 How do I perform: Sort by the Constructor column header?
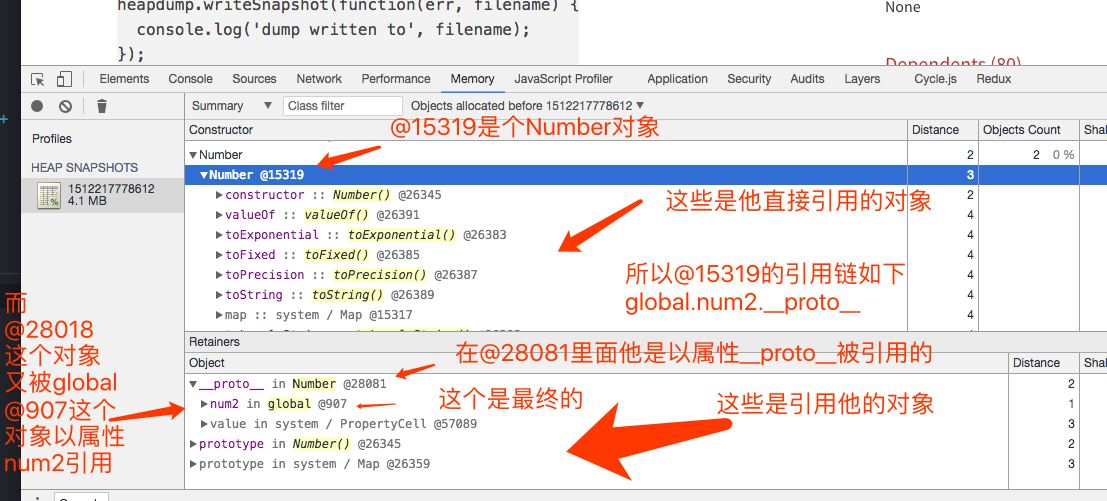click(x=546, y=130)
